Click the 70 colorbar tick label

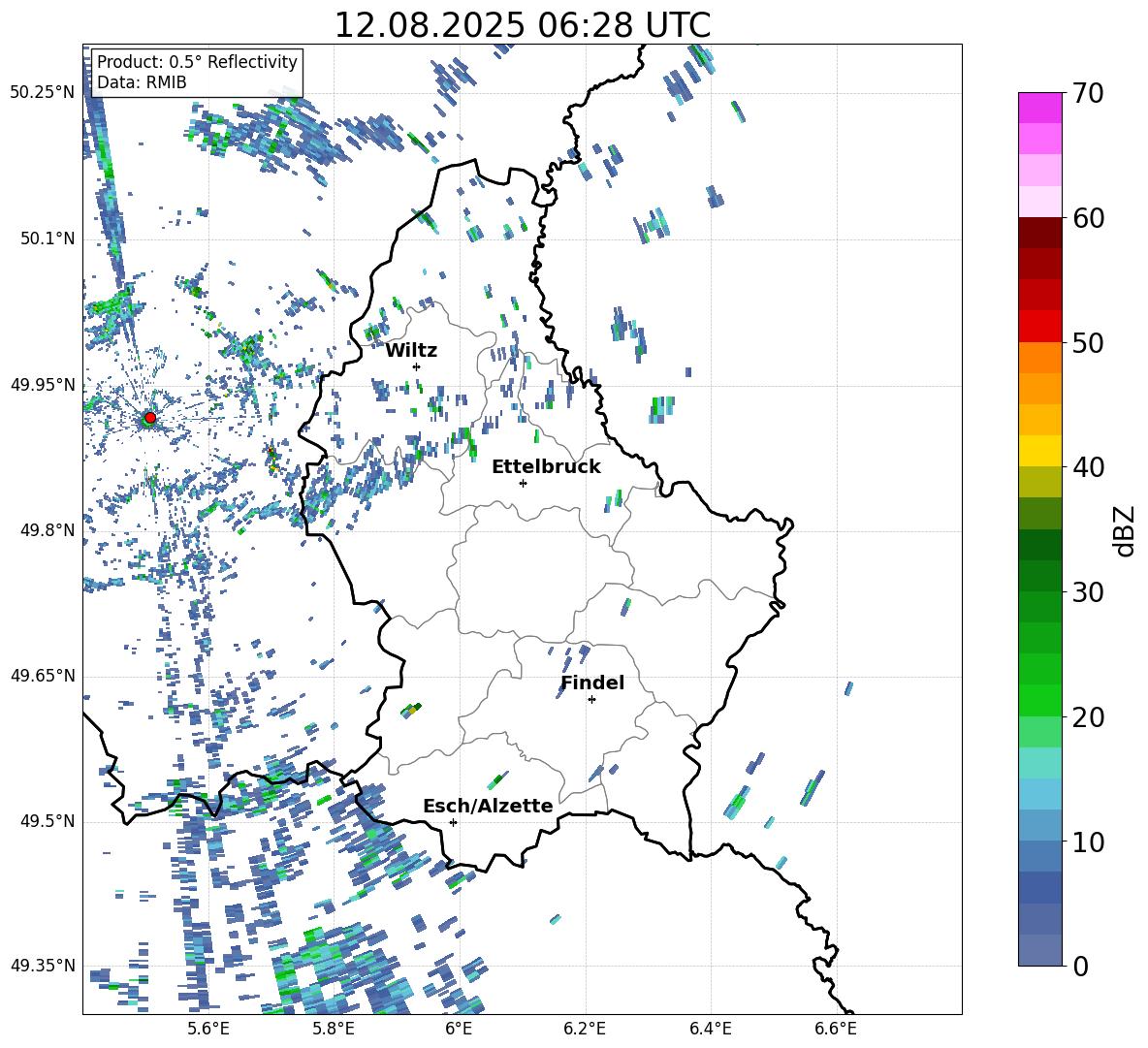pyautogui.click(x=1087, y=94)
